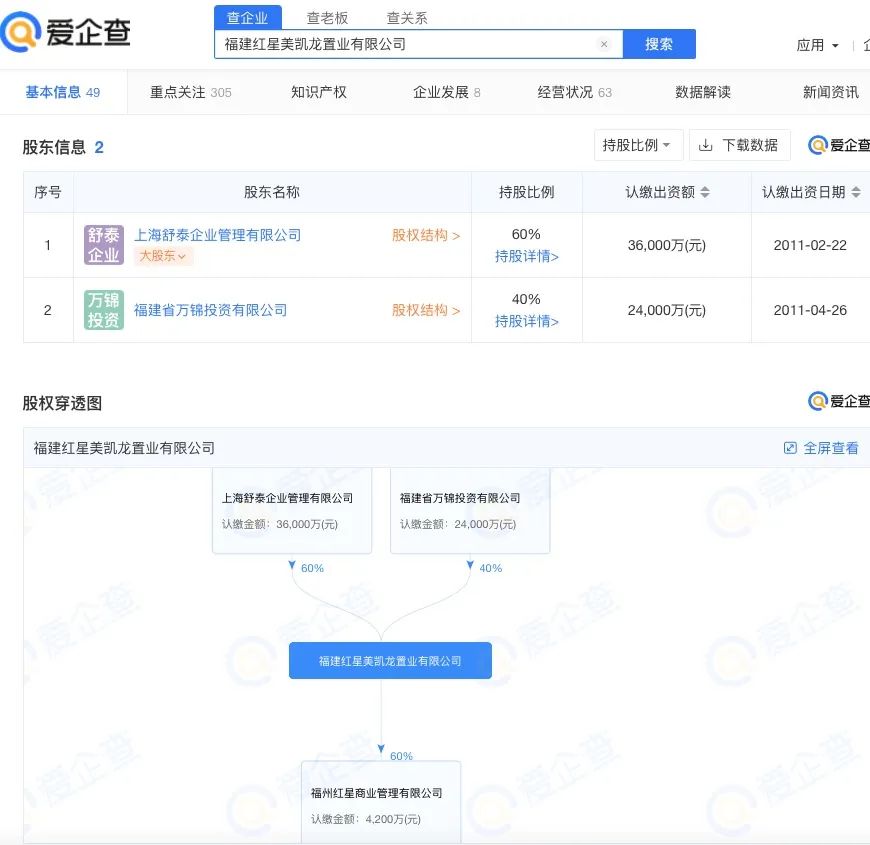Click the 舒泰企业 shareholder logo
Image resolution: width=870 pixels, height=845 pixels.
tap(104, 245)
